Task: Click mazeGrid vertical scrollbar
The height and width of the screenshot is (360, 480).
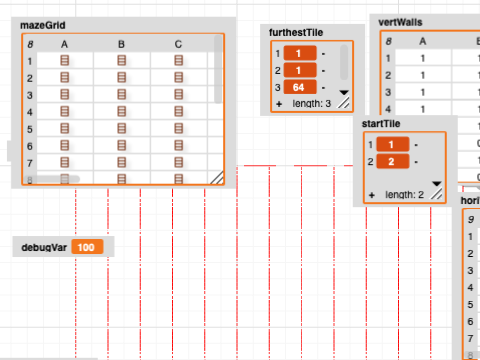Action: coord(218,69)
